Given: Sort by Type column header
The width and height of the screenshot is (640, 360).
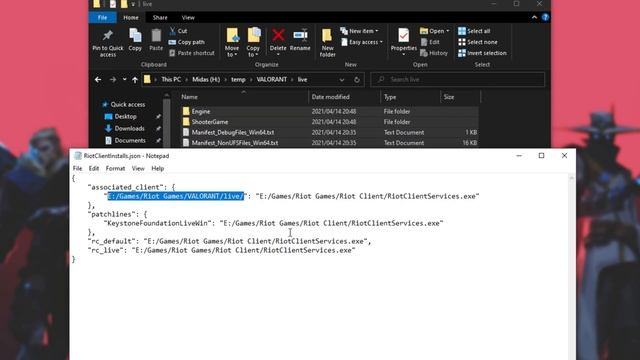Looking at the screenshot, I should pos(390,97).
